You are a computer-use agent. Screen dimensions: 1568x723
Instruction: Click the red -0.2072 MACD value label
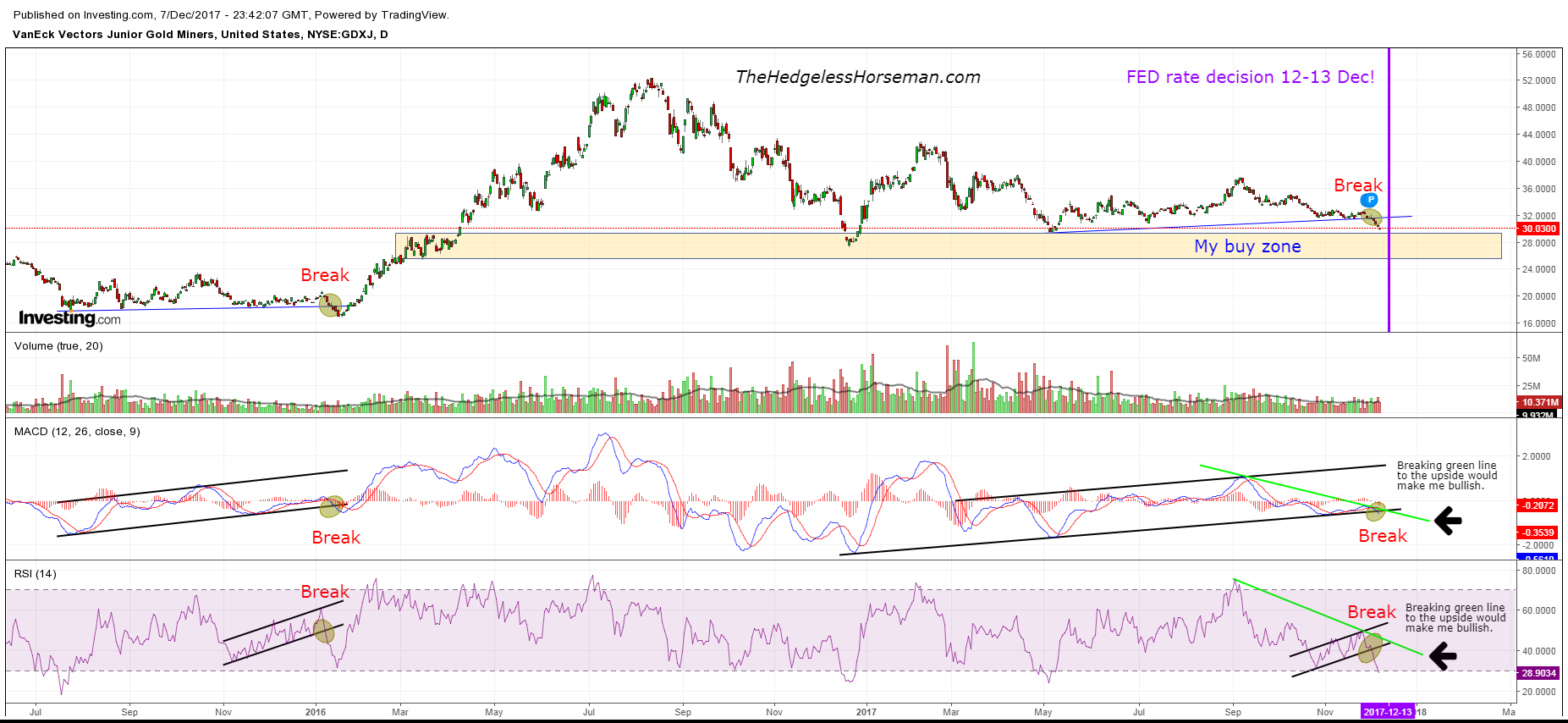(x=1538, y=505)
